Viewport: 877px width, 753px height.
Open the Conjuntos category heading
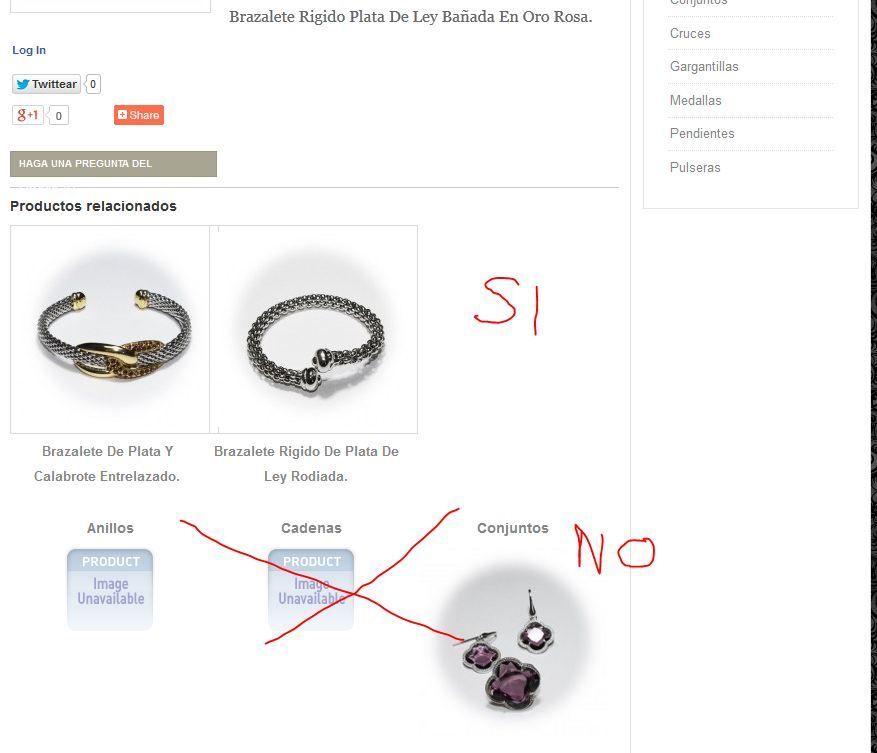pos(513,528)
